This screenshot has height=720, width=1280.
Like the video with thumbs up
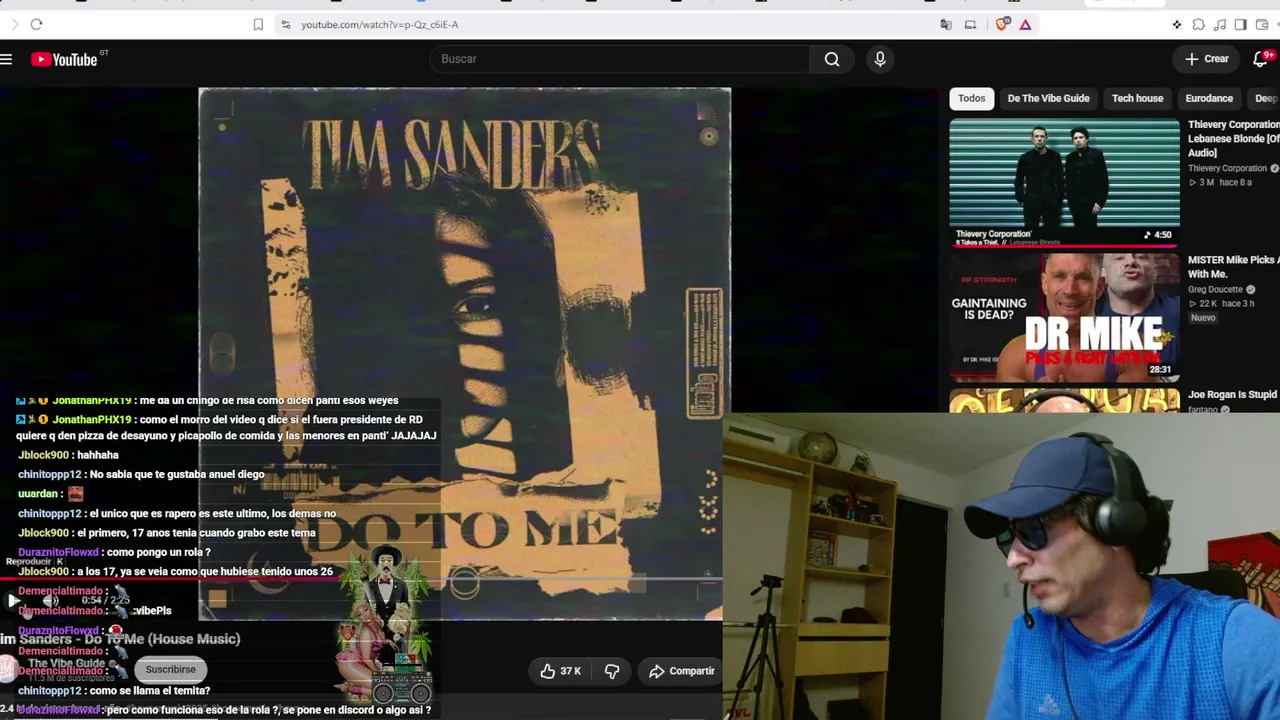pos(560,671)
